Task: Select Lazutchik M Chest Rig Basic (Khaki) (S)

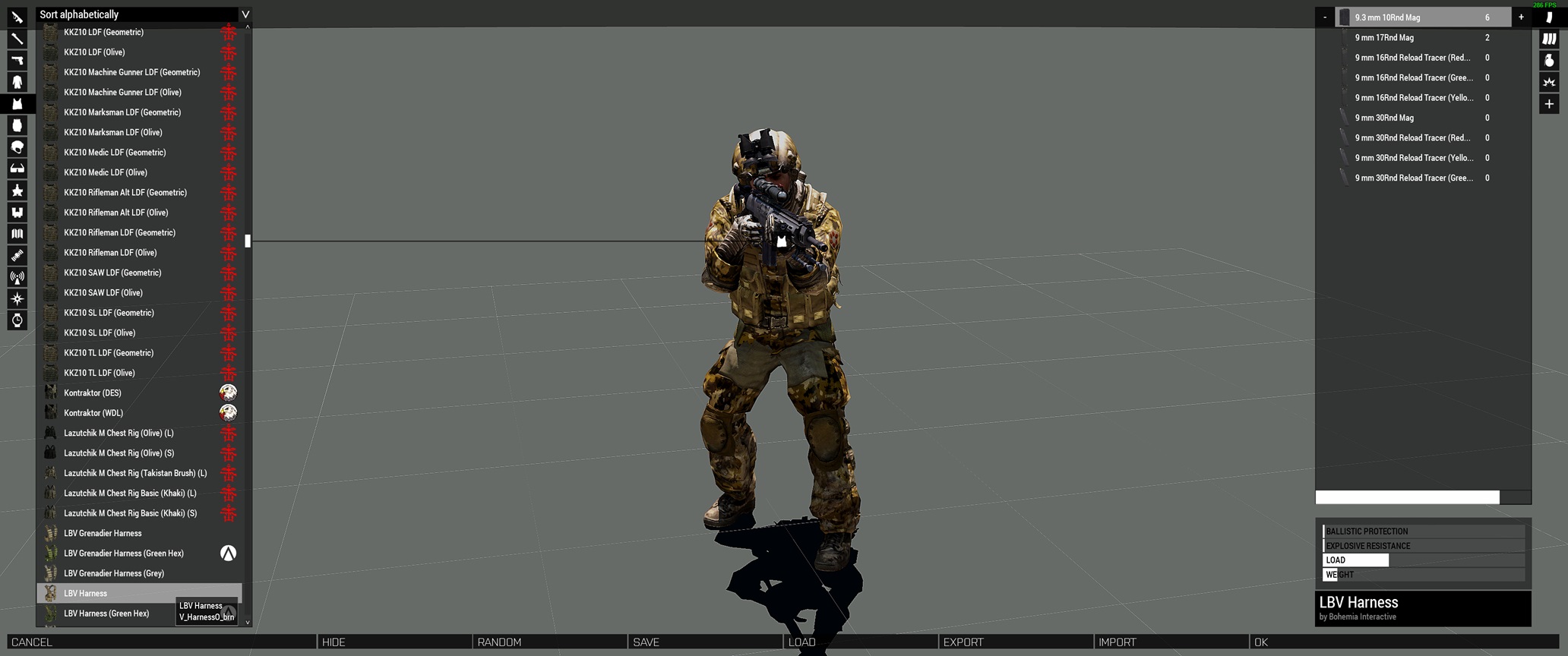Action: pyautogui.click(x=139, y=513)
